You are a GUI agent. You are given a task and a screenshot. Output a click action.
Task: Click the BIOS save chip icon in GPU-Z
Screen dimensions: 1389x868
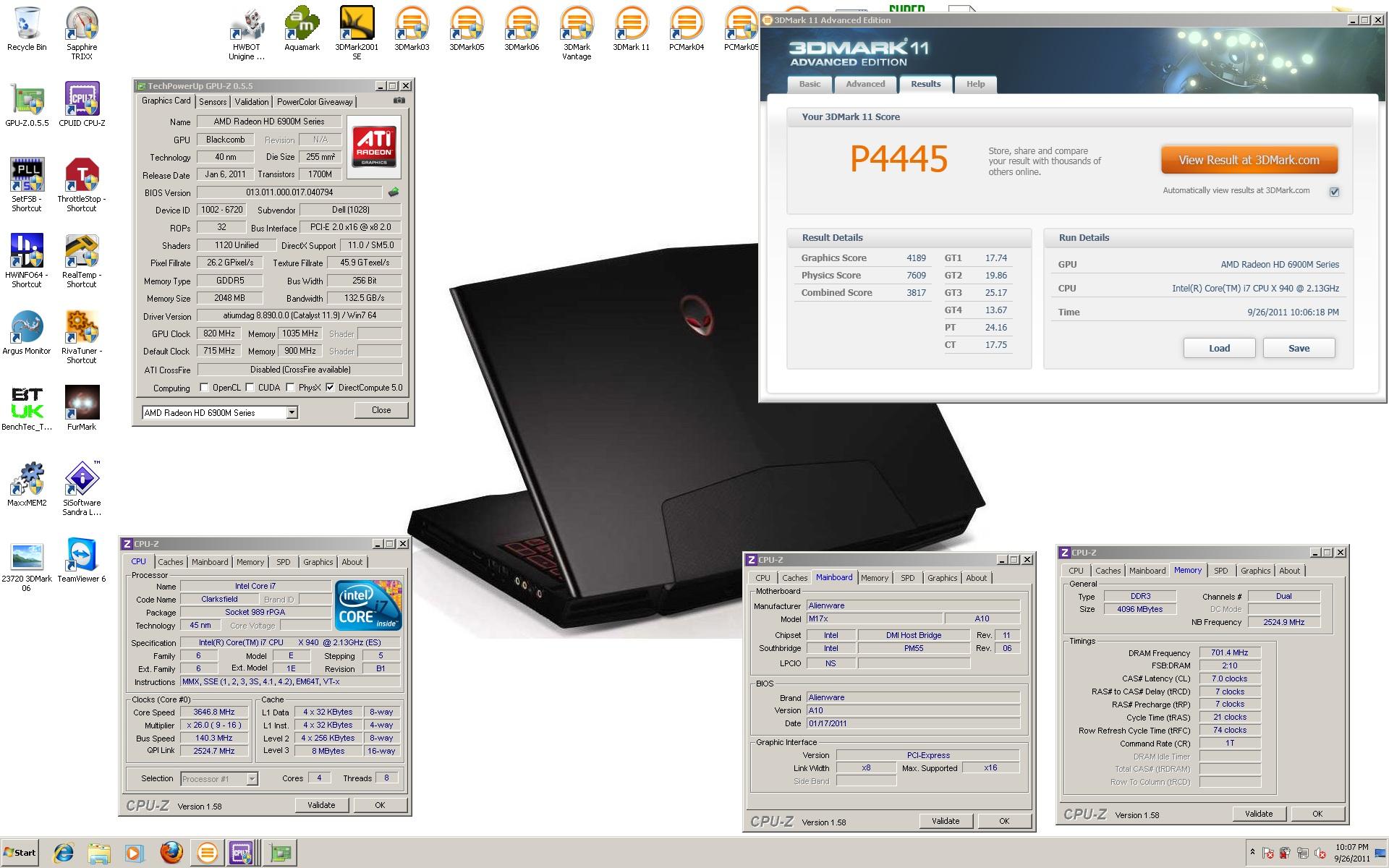coord(394,192)
